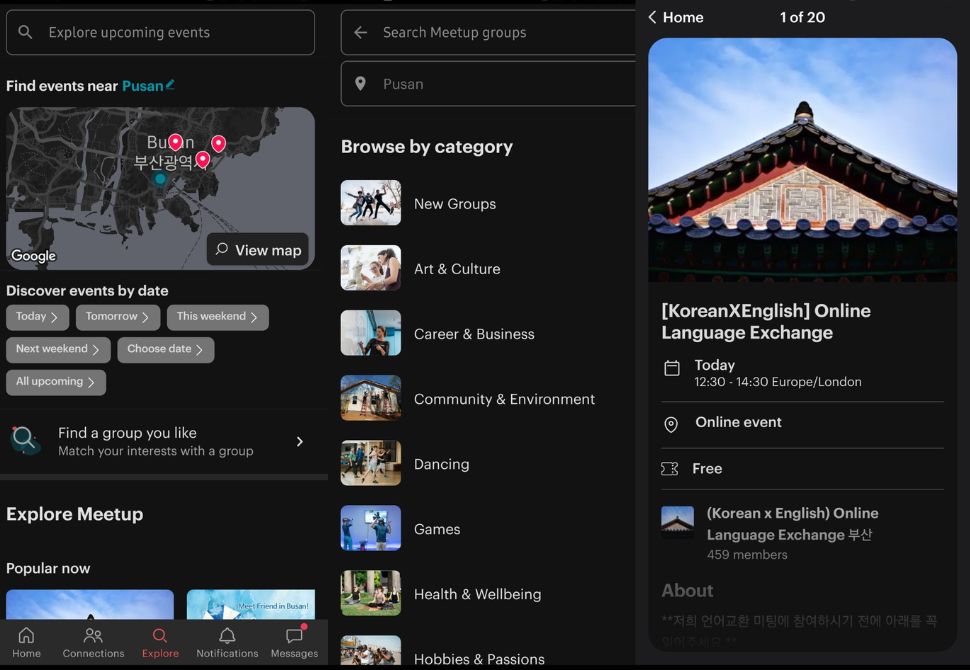
Task: Click the Health & Wellbeing thumbnail image
Action: coord(371,593)
